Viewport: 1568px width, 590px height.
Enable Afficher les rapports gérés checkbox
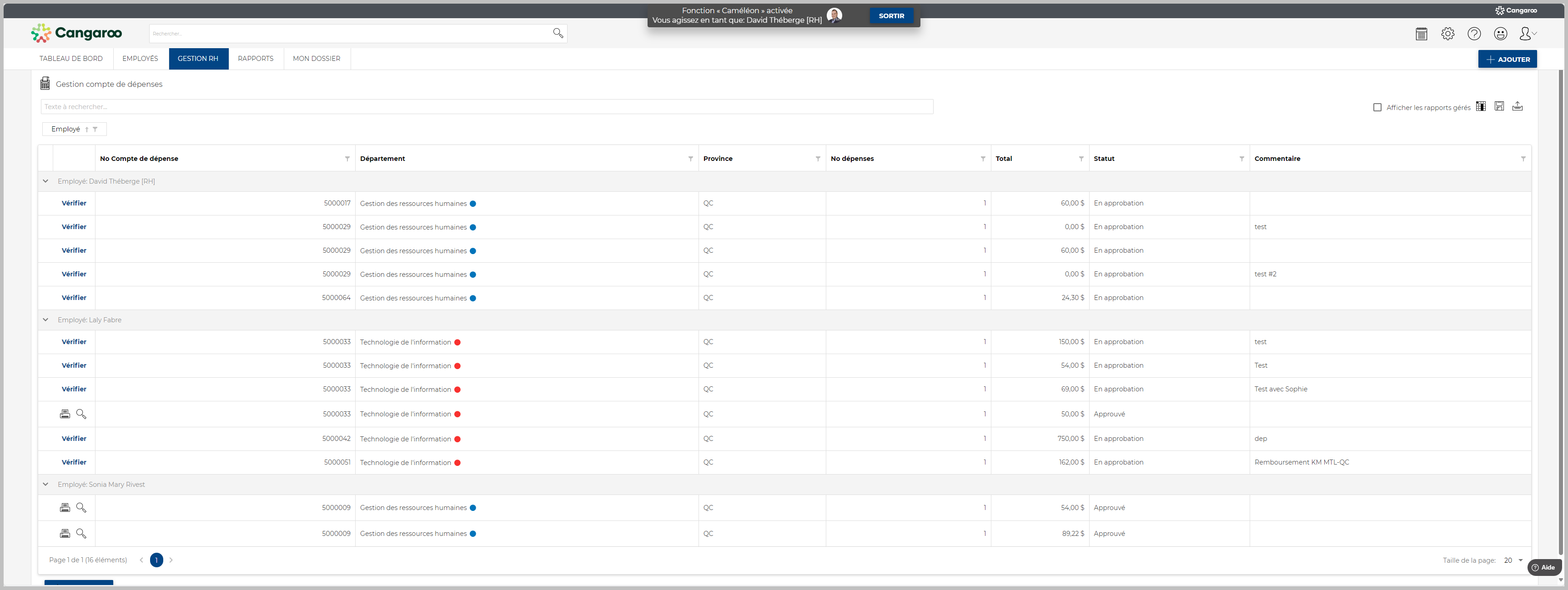pos(1377,108)
